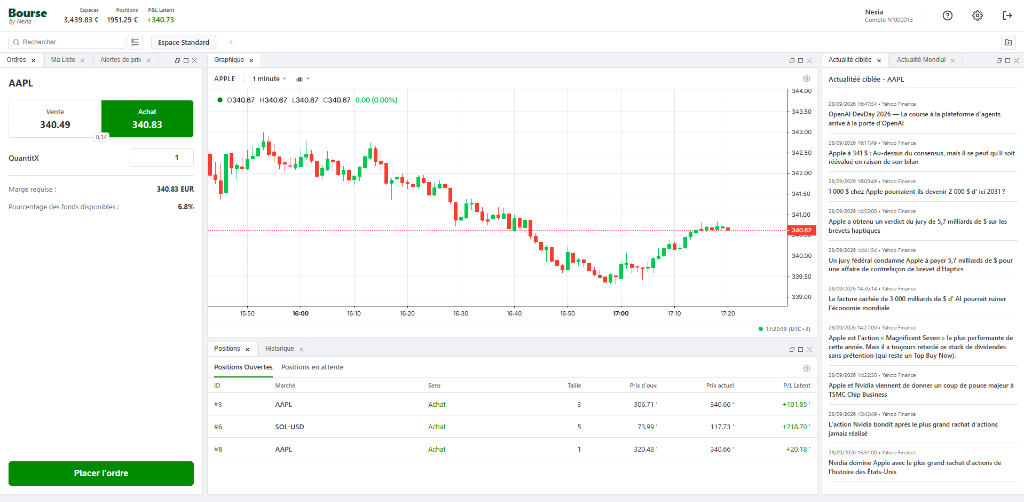
Task: Maximize the Graphique panel
Action: tap(801, 60)
